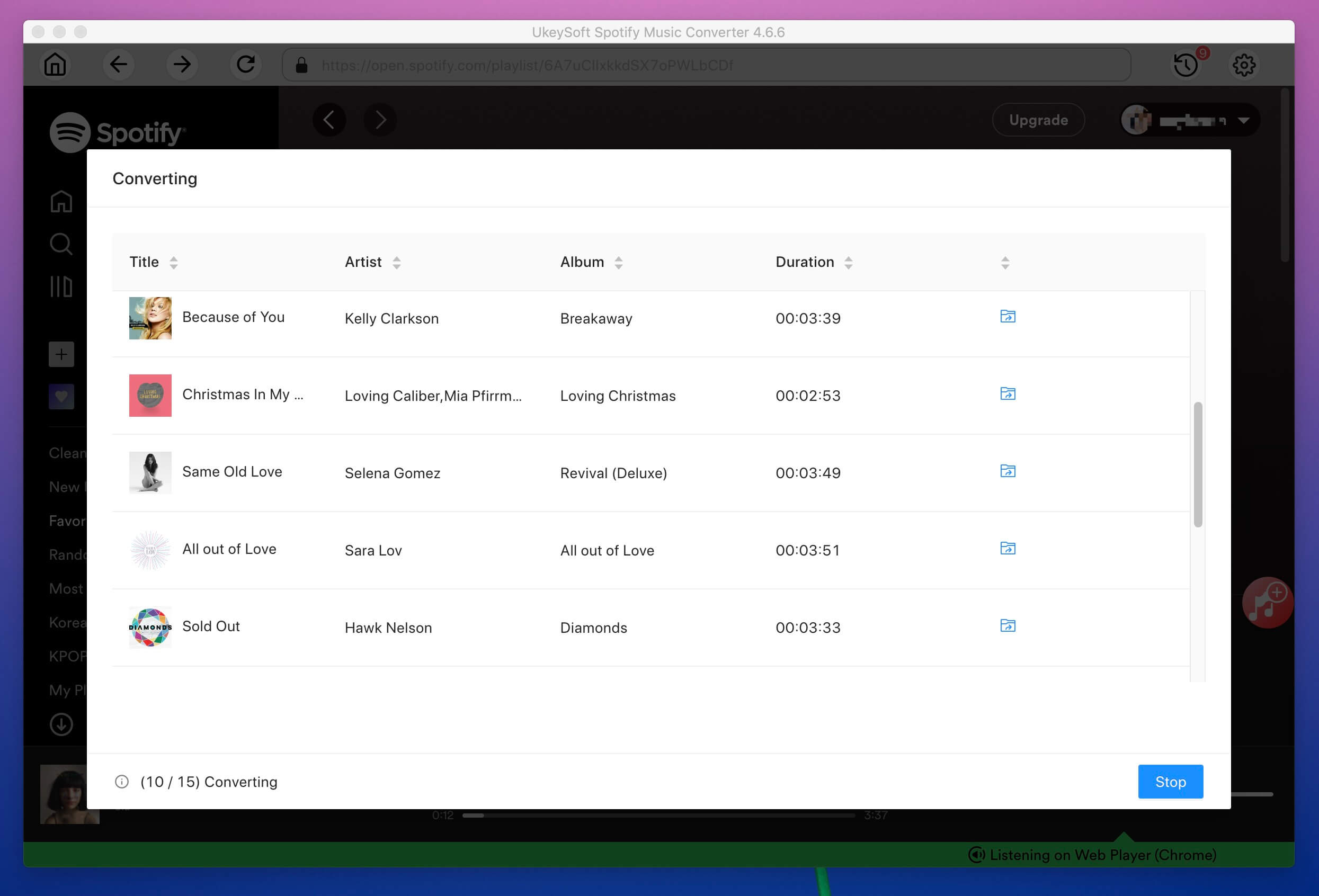Screen dimensions: 1319x896
Task: Click the save/export icon for Because of You
Action: click(x=1007, y=316)
